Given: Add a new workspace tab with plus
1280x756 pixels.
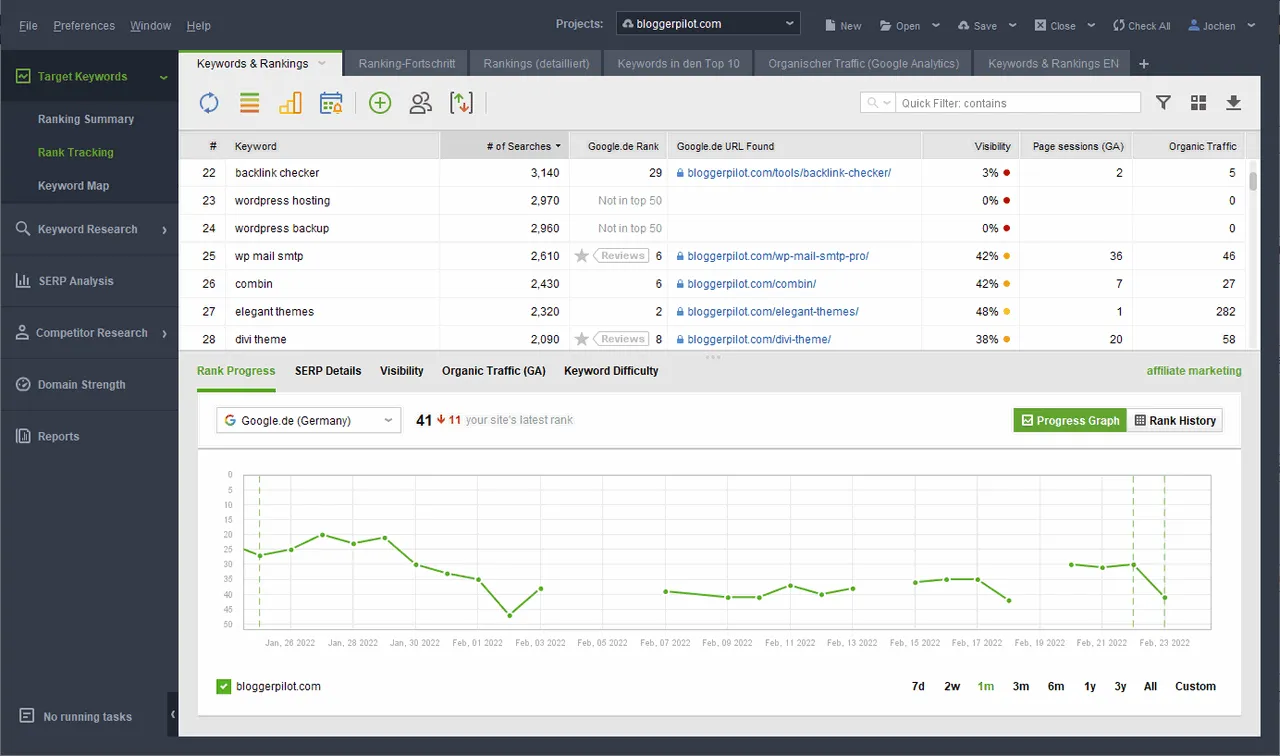Looking at the screenshot, I should point(1145,64).
